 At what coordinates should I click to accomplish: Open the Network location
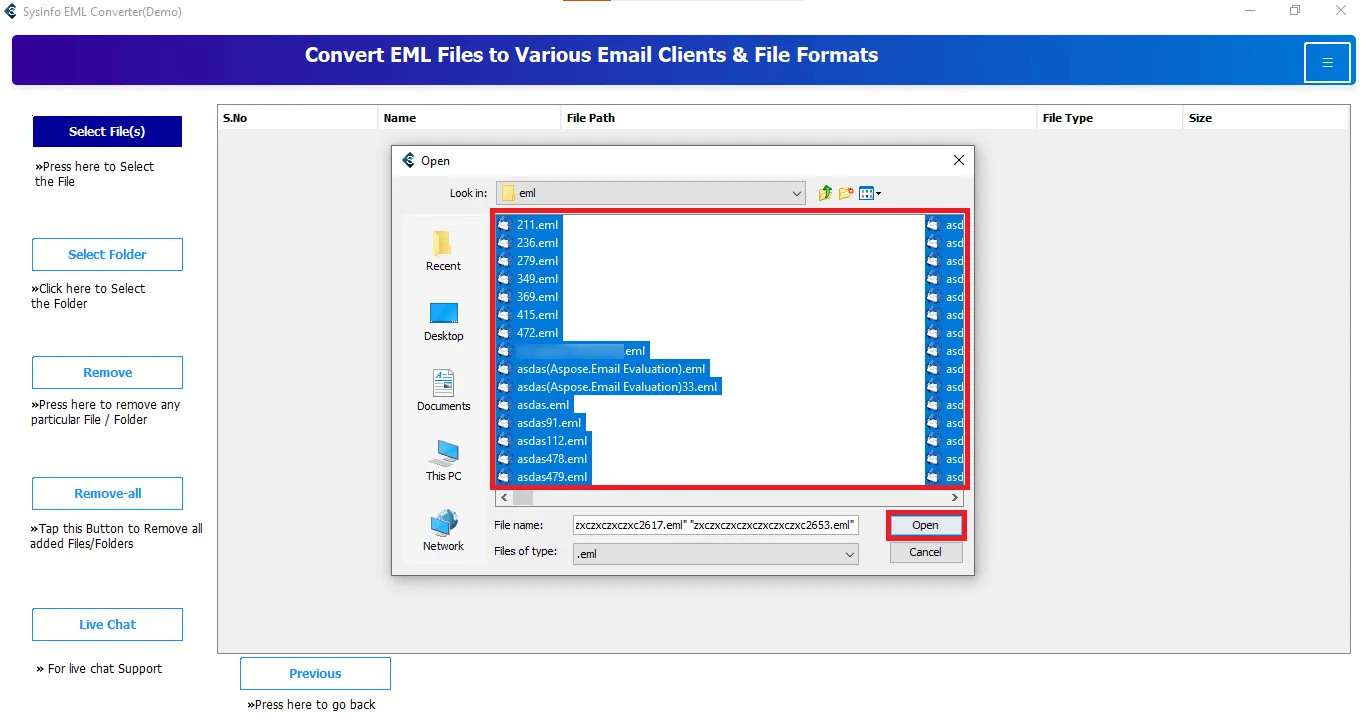click(443, 531)
